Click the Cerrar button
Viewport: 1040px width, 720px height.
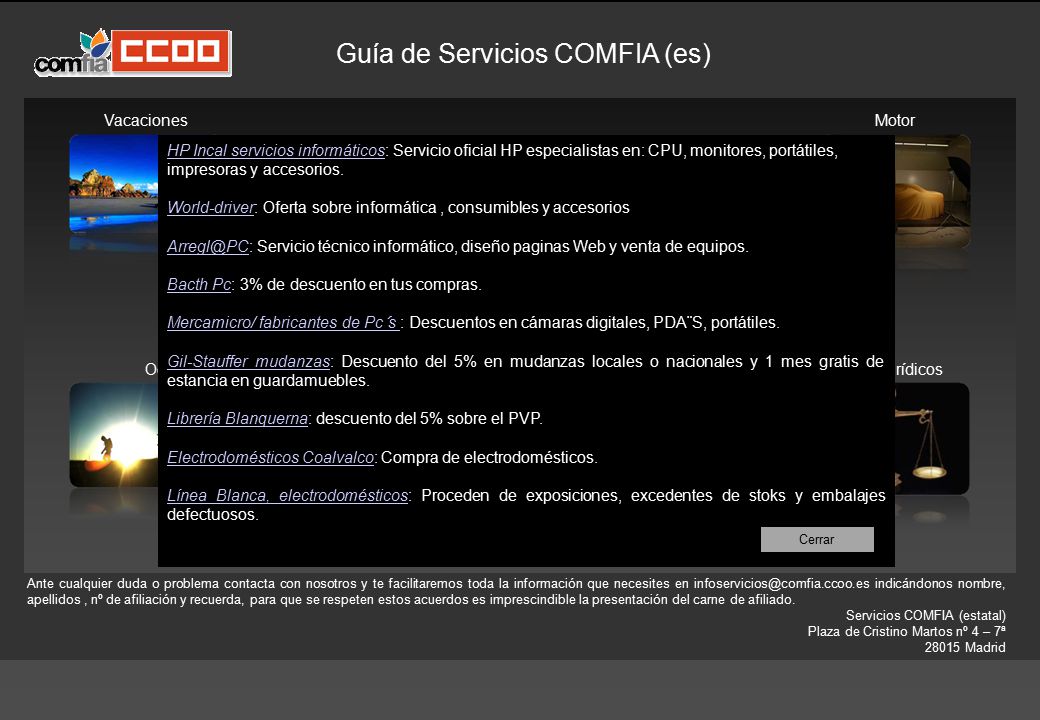click(x=817, y=539)
